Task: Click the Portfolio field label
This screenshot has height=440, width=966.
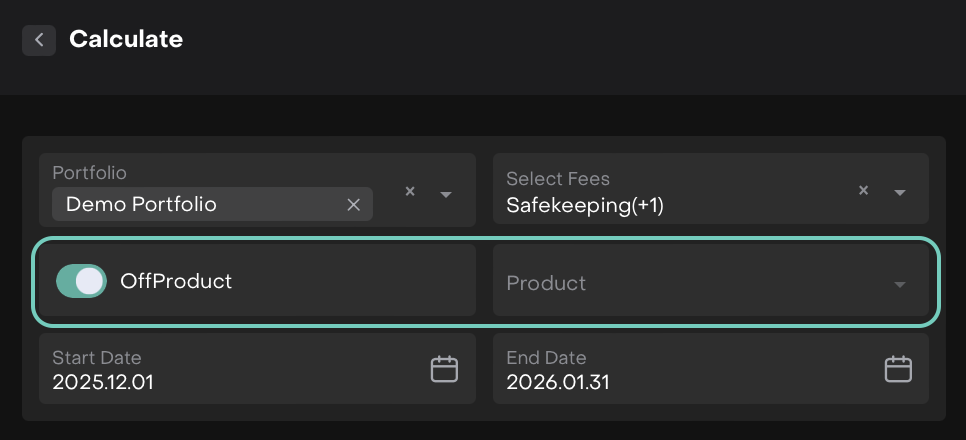Action: [x=89, y=173]
